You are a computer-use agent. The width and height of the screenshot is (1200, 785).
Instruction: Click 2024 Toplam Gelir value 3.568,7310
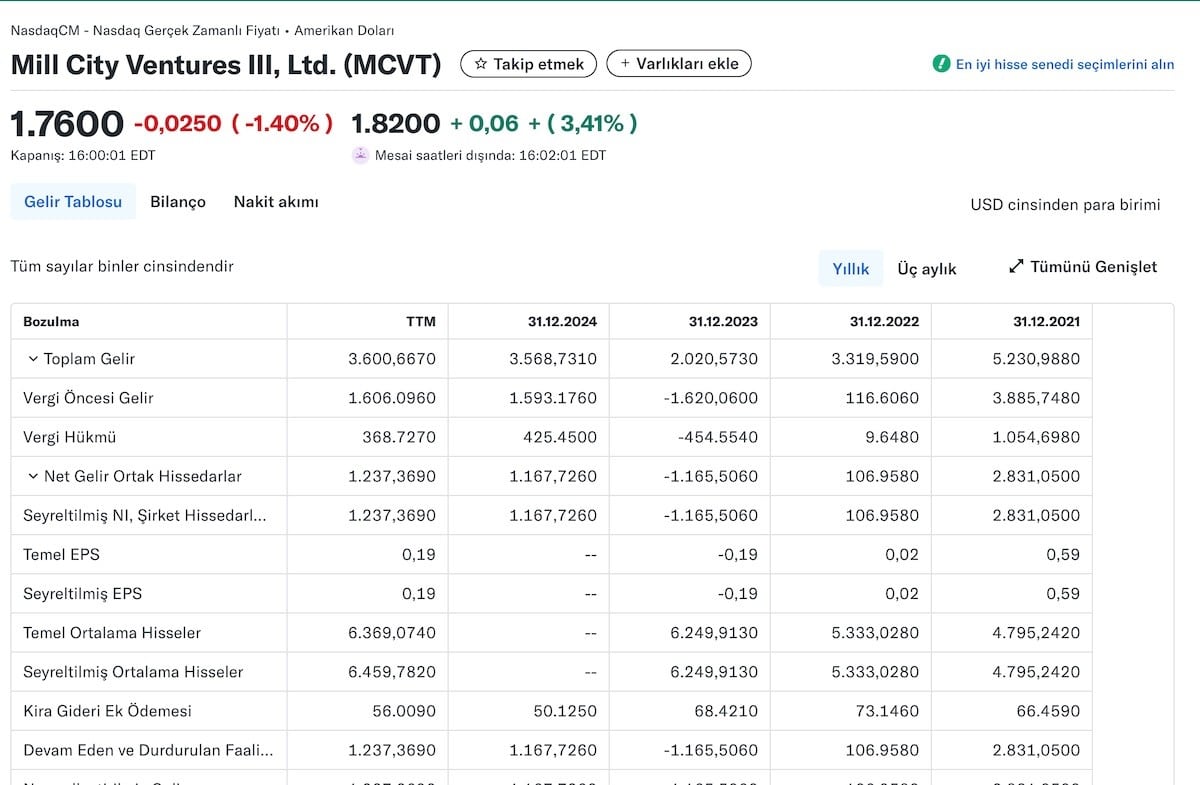[553, 359]
